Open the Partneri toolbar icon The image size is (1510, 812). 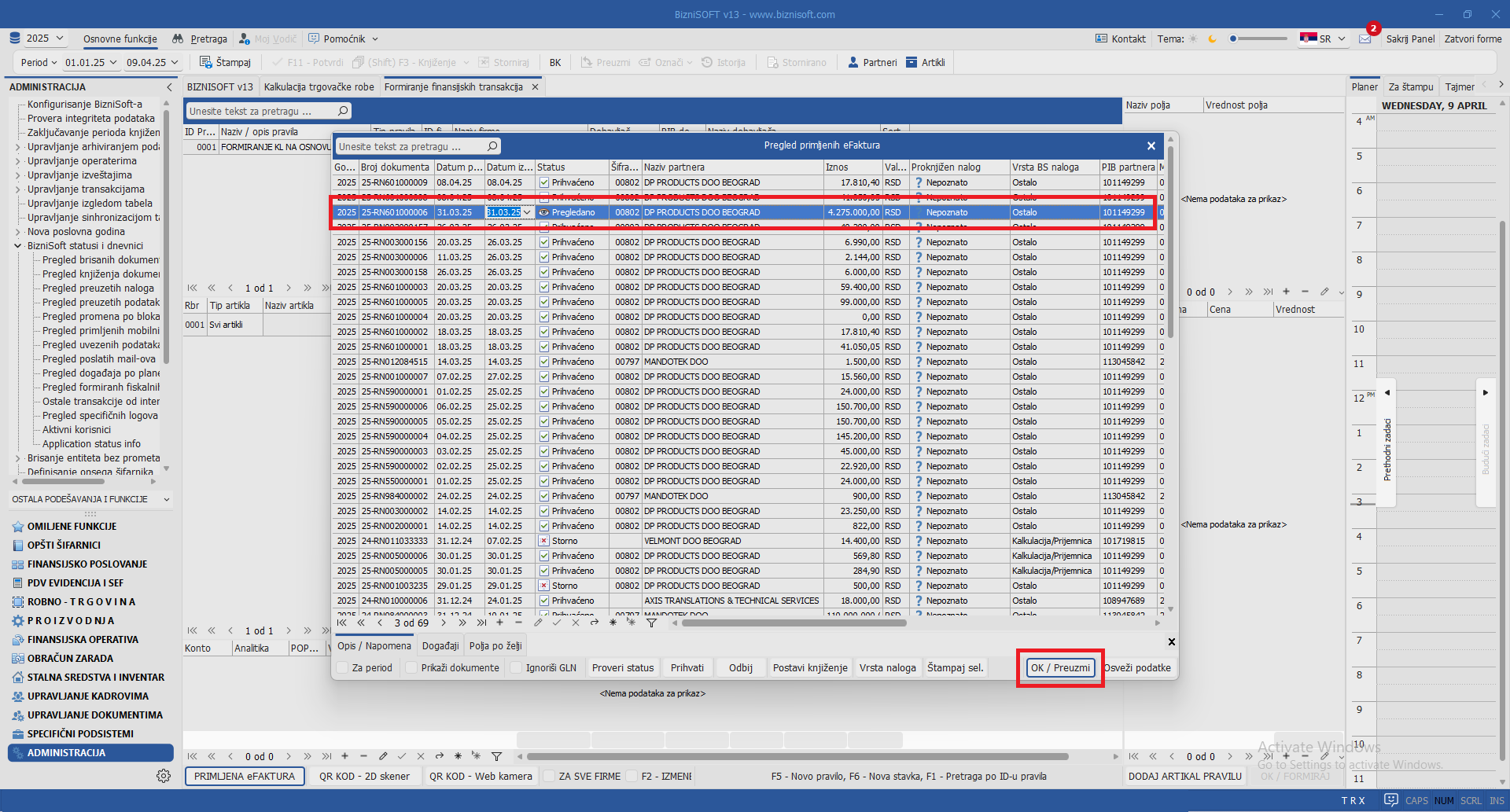(853, 62)
